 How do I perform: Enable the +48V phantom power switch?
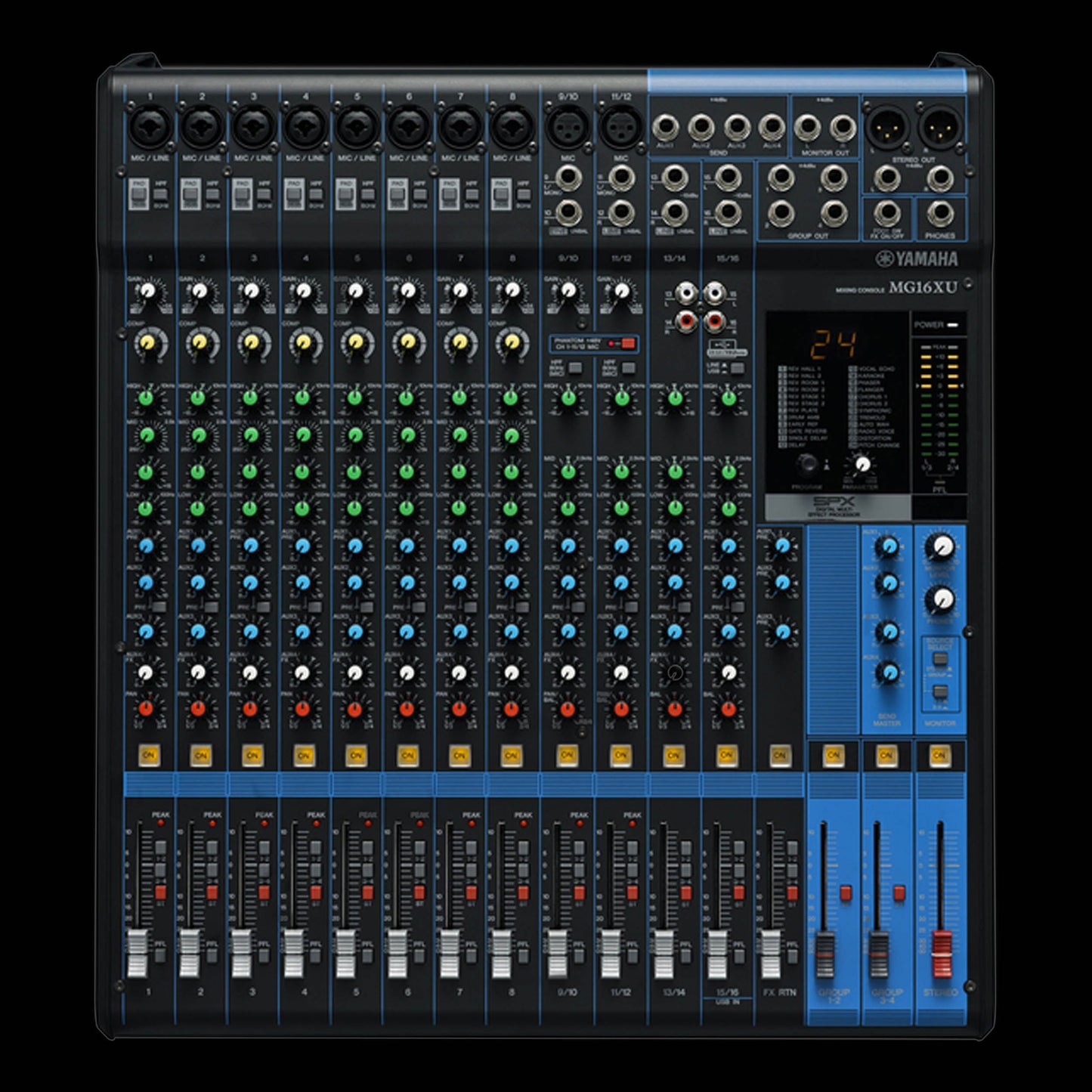pos(628,345)
